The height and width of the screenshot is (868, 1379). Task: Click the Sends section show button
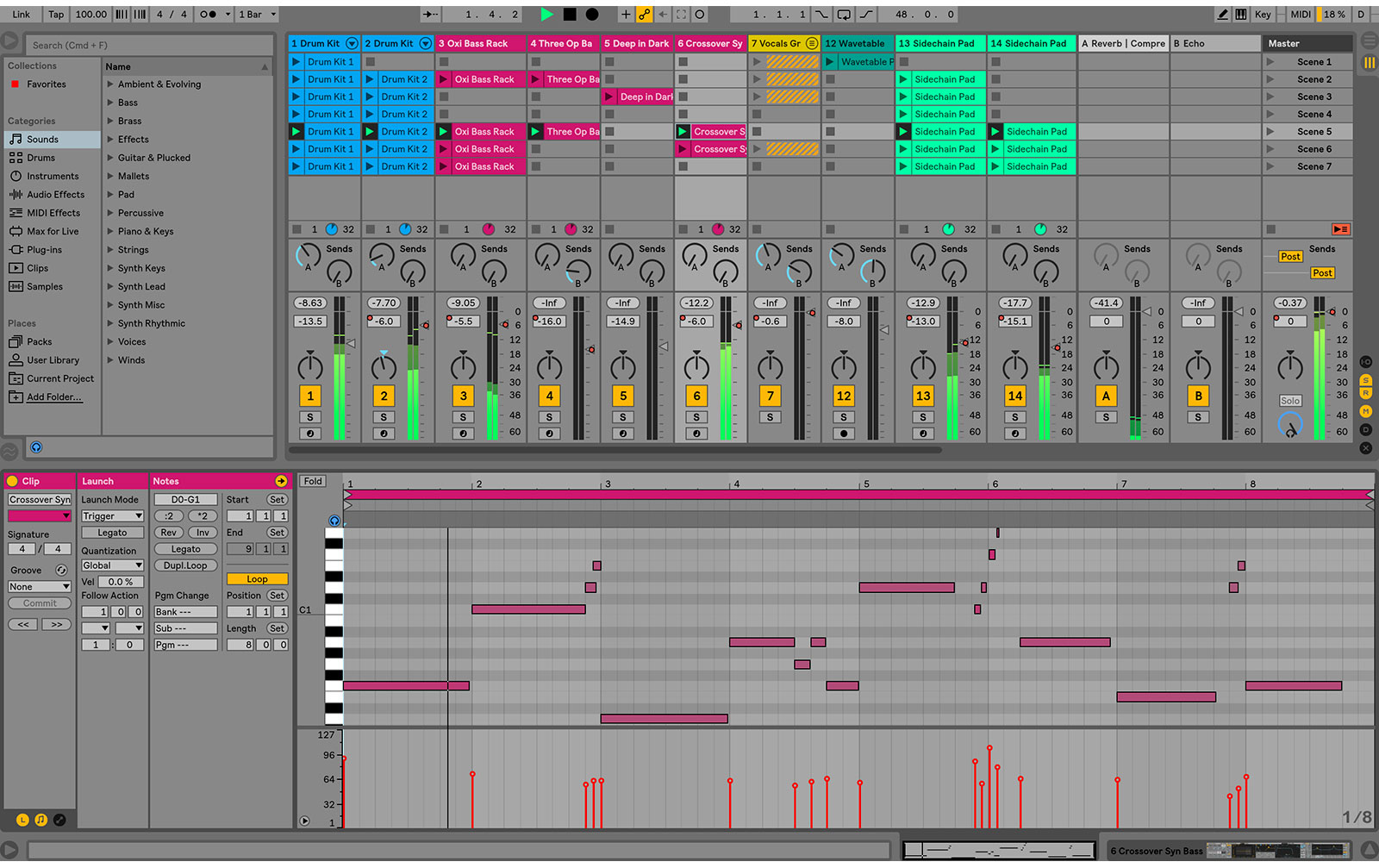(x=1366, y=380)
